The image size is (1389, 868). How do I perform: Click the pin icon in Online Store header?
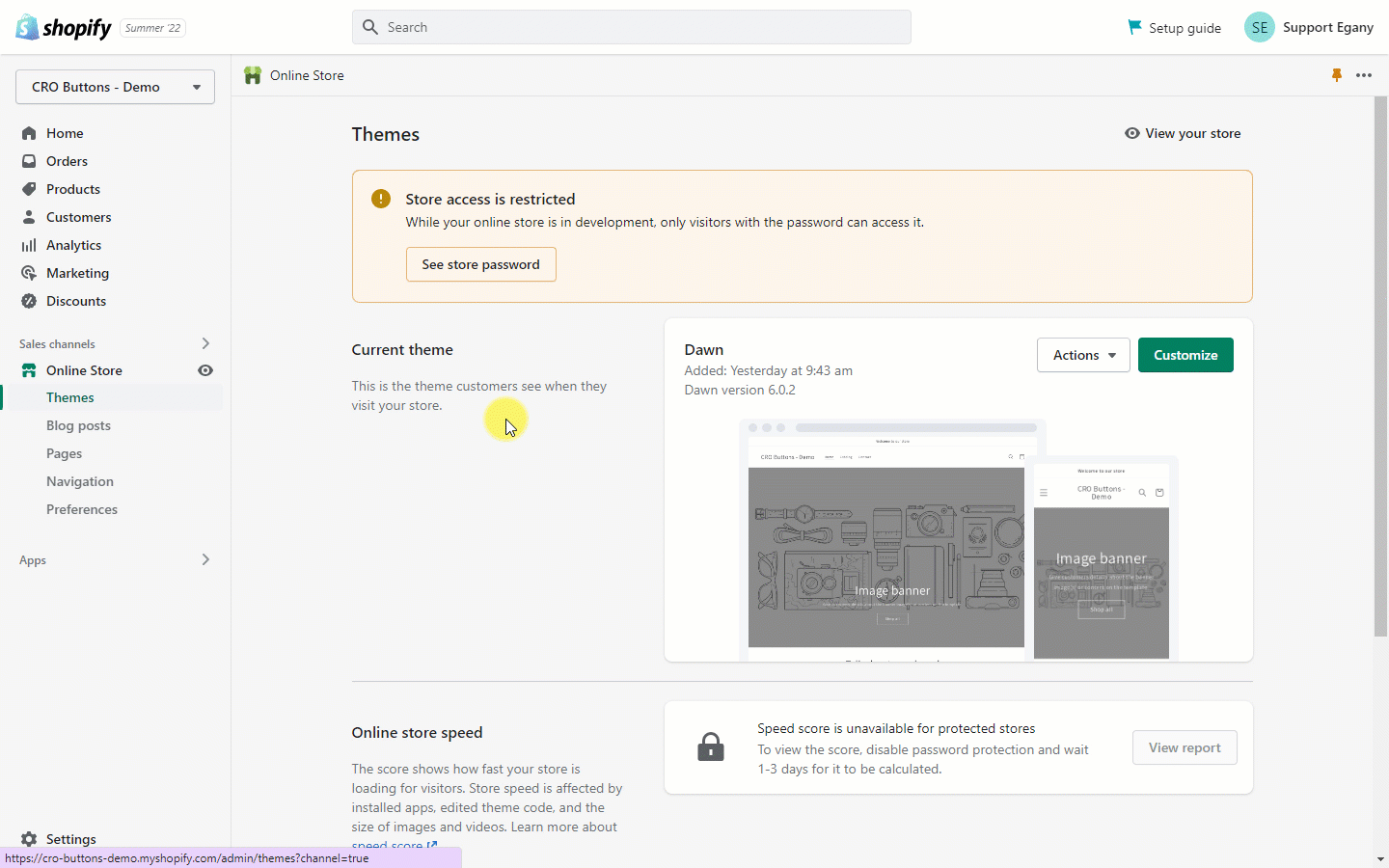1337,75
